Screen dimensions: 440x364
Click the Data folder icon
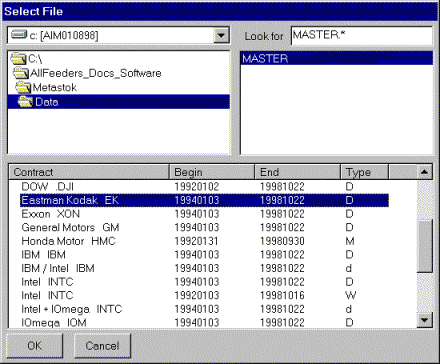(x=26, y=102)
